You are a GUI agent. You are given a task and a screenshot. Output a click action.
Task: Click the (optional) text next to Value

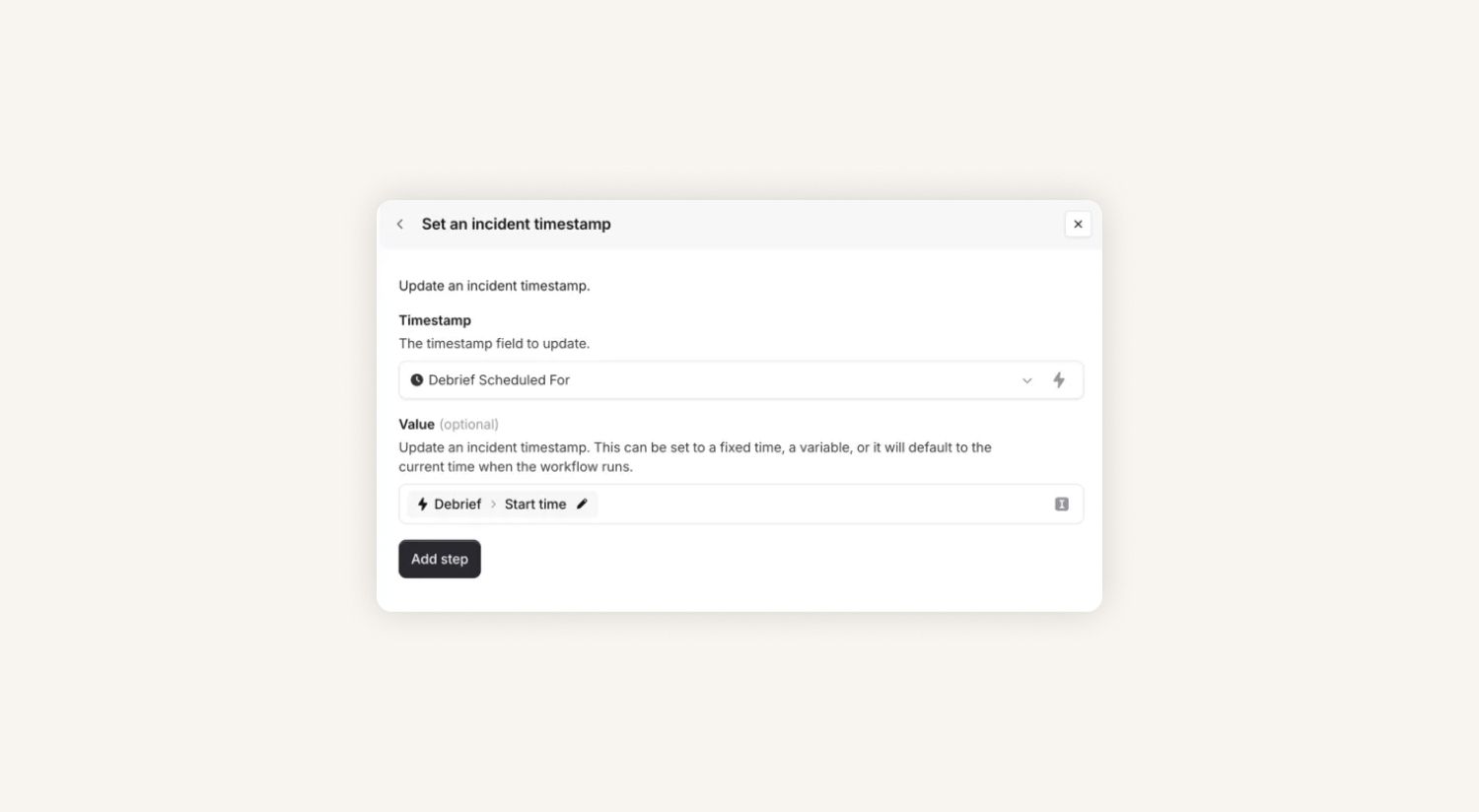tap(468, 425)
